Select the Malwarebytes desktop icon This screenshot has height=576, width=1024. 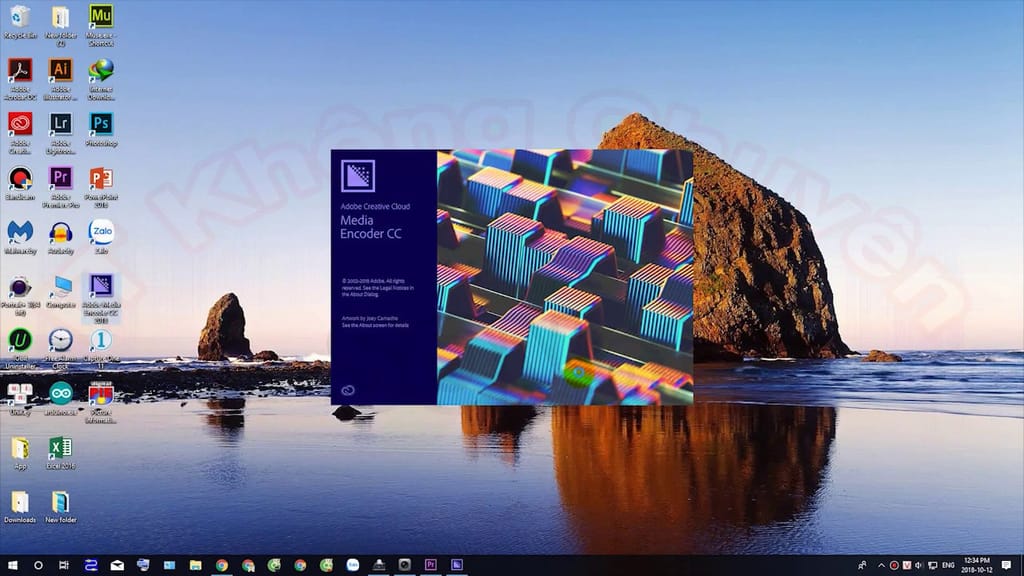point(20,237)
